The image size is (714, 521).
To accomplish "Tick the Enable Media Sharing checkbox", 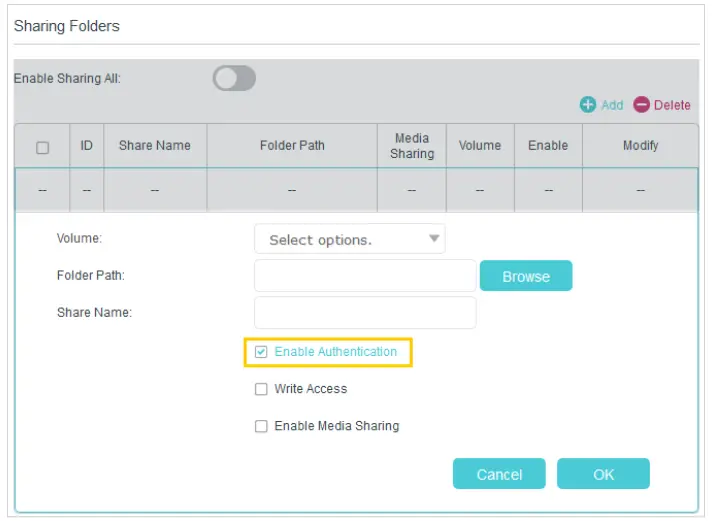I will point(261,426).
